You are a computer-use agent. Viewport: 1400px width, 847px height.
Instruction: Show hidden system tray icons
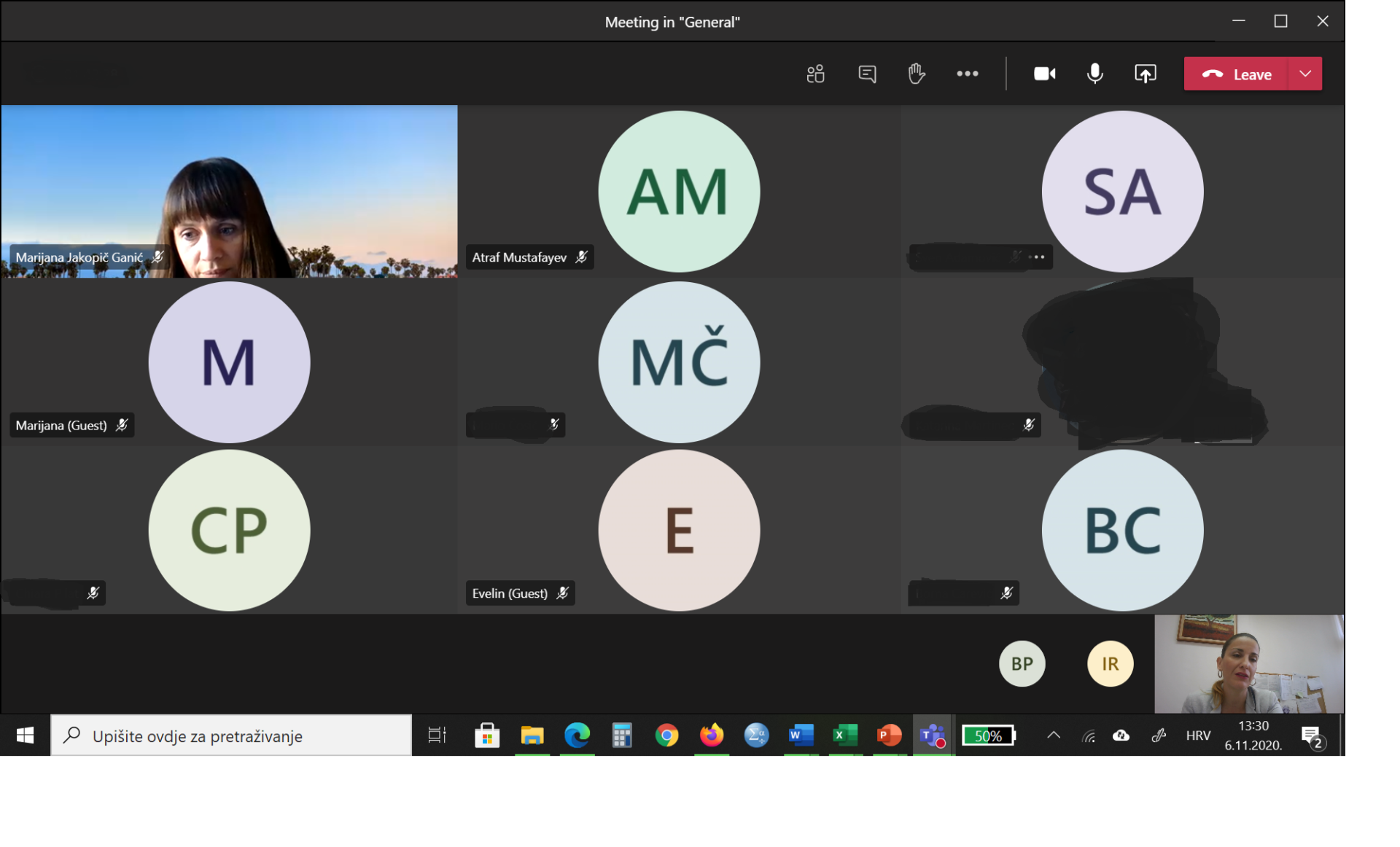[x=1053, y=735]
